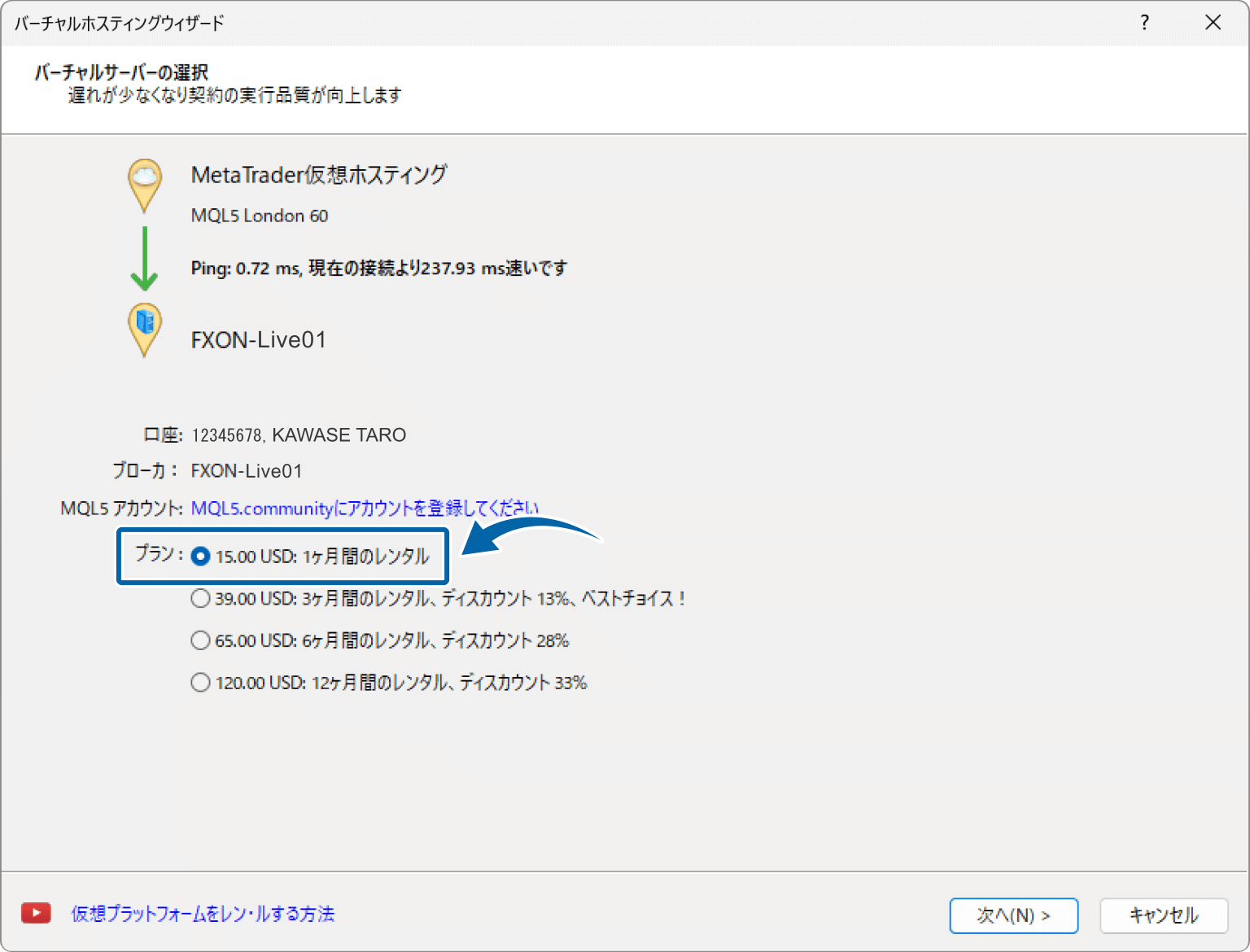Click the キャンセル cancel button
The height and width of the screenshot is (952, 1250).
tap(1164, 915)
